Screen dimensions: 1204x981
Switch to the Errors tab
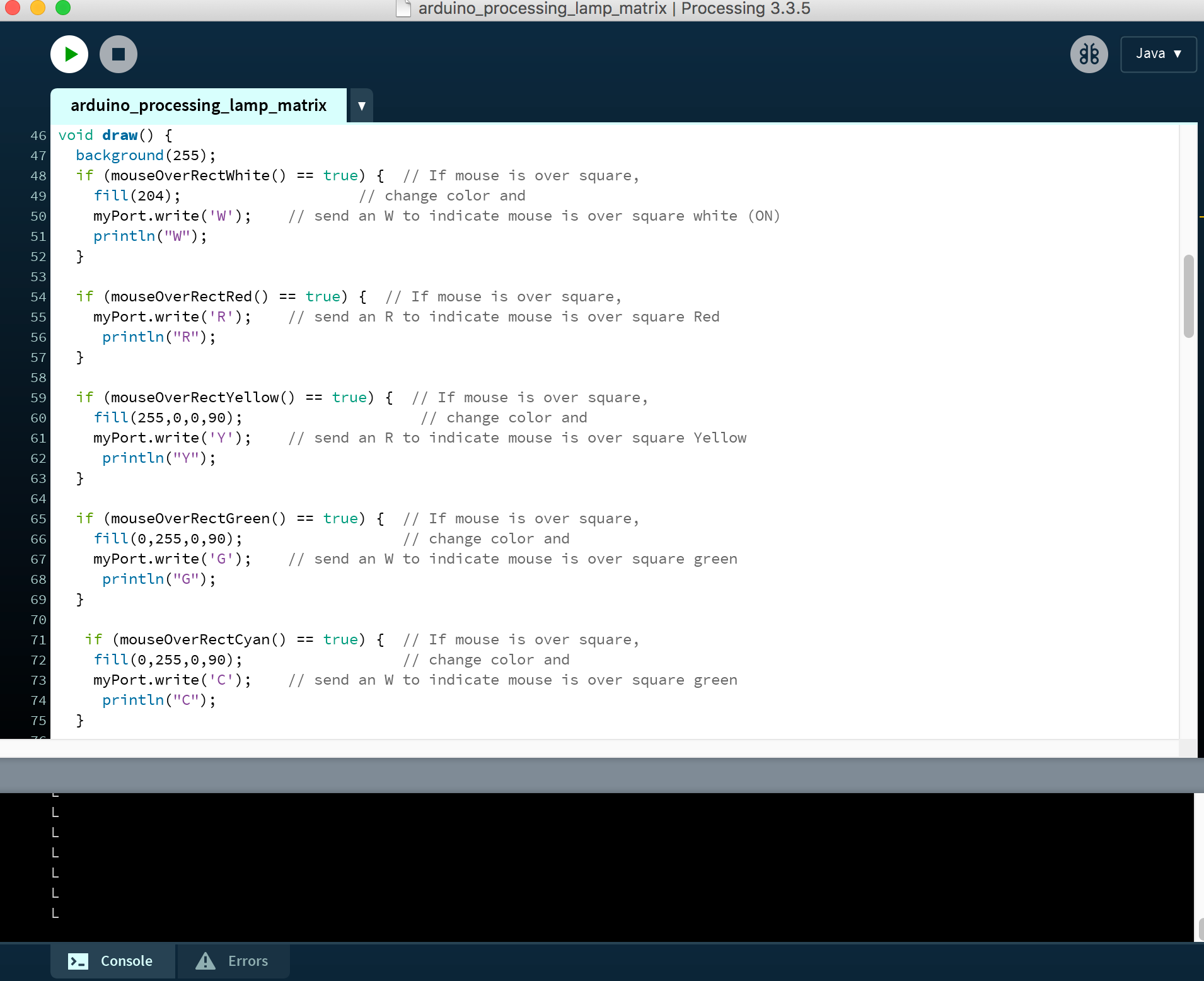point(233,961)
